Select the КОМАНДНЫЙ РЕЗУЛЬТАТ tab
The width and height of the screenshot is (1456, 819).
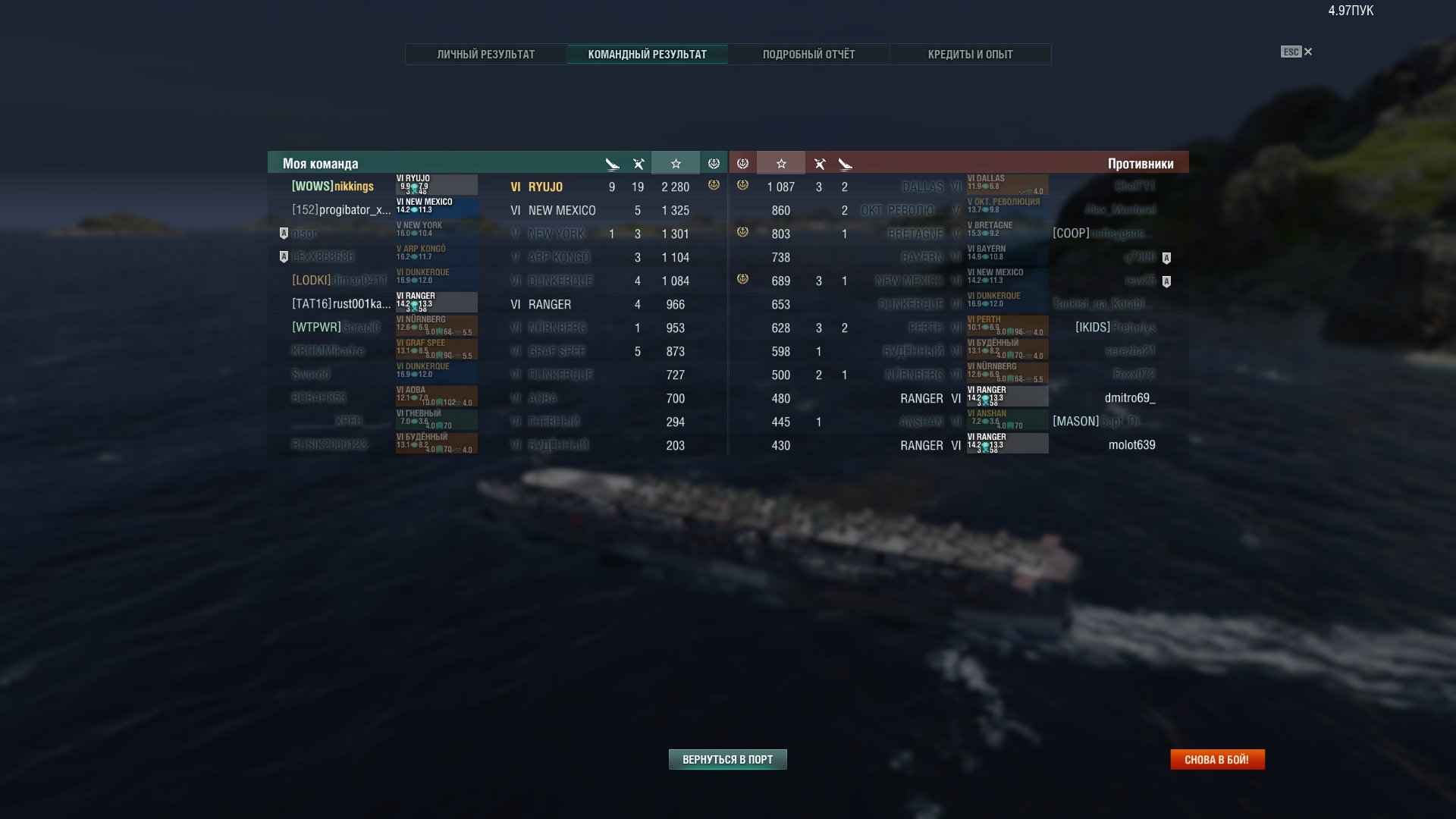[x=647, y=54]
